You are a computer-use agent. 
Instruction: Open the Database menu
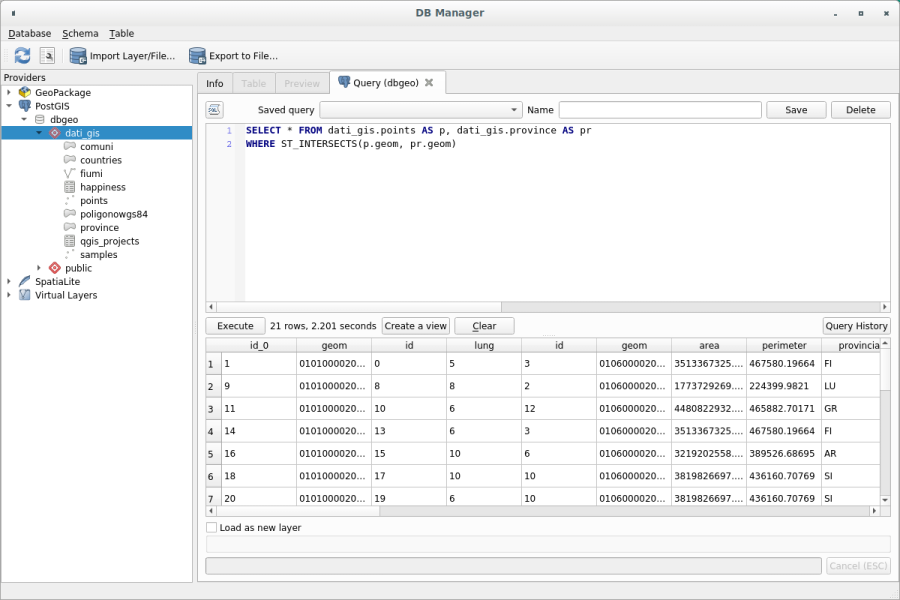tap(29, 33)
